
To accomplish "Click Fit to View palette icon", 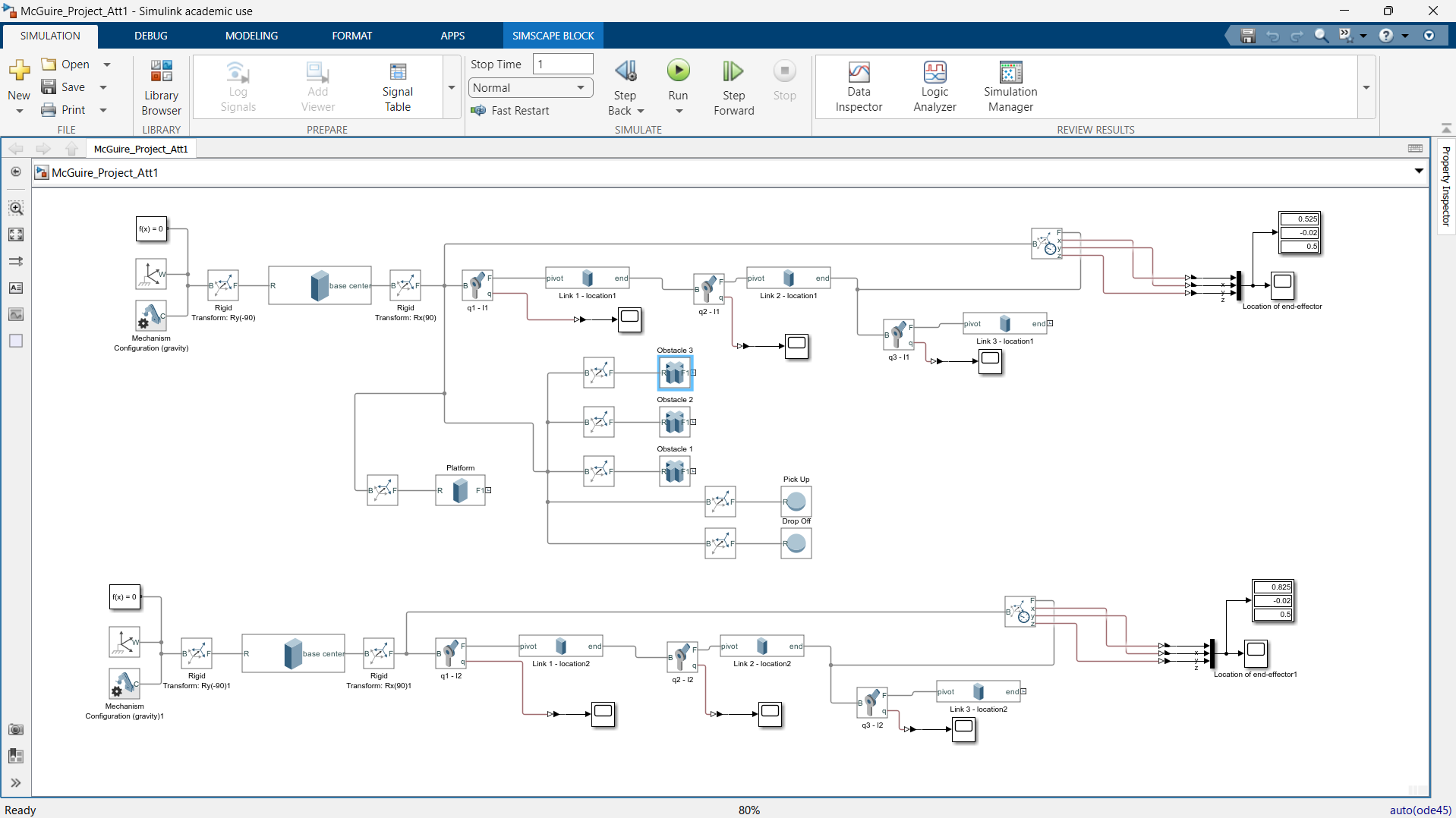I will (x=16, y=234).
